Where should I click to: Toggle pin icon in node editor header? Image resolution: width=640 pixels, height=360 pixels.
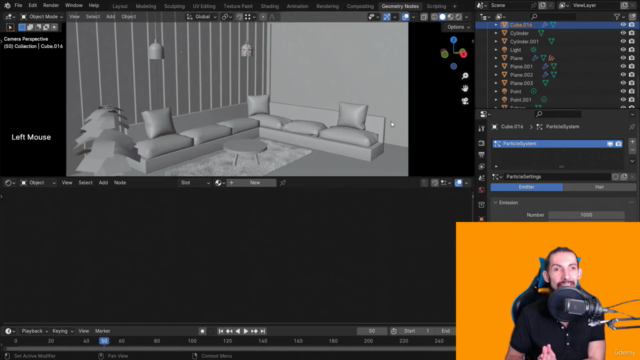[283, 182]
